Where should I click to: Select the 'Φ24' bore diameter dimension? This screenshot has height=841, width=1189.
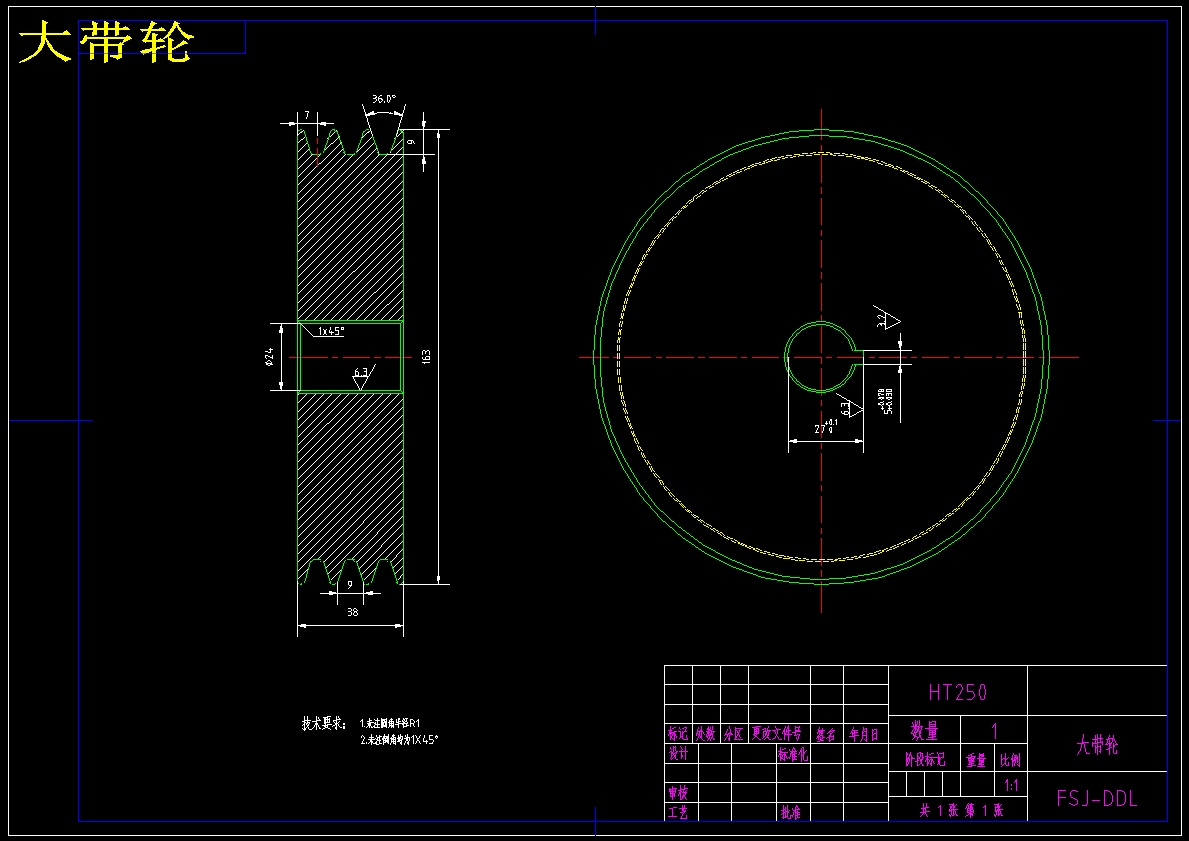click(269, 356)
